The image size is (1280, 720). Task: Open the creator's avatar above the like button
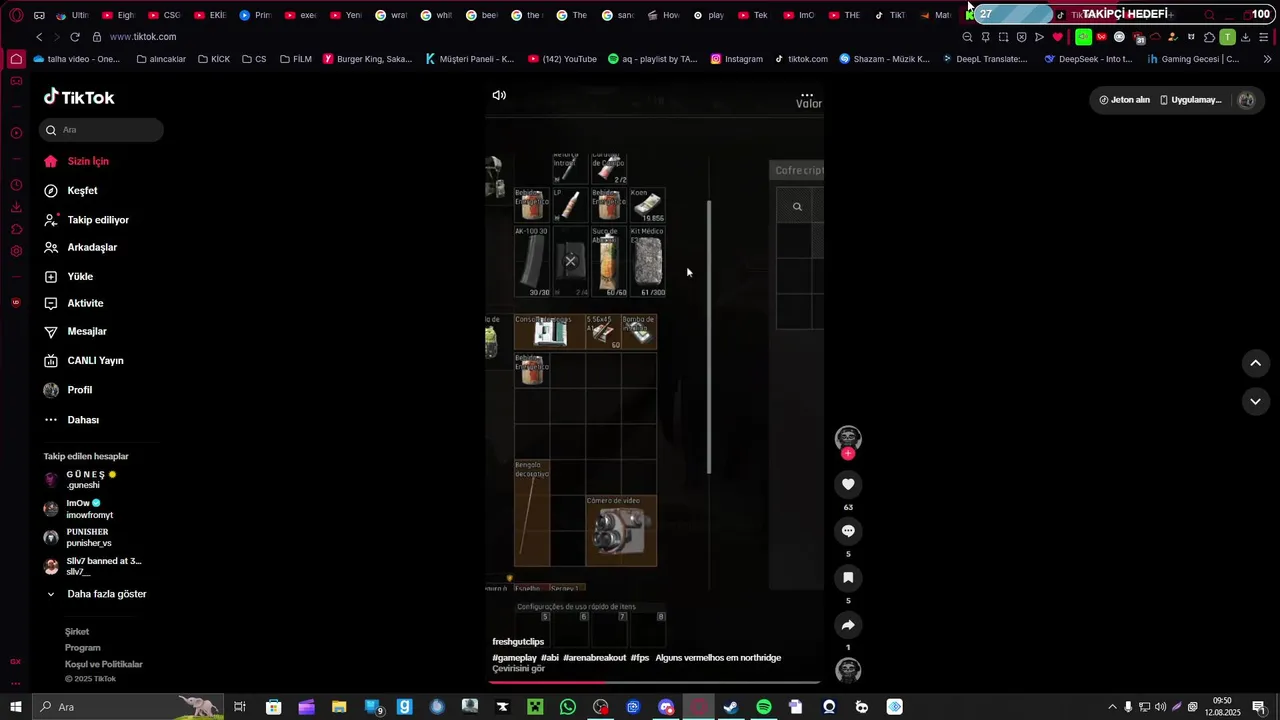(848, 438)
